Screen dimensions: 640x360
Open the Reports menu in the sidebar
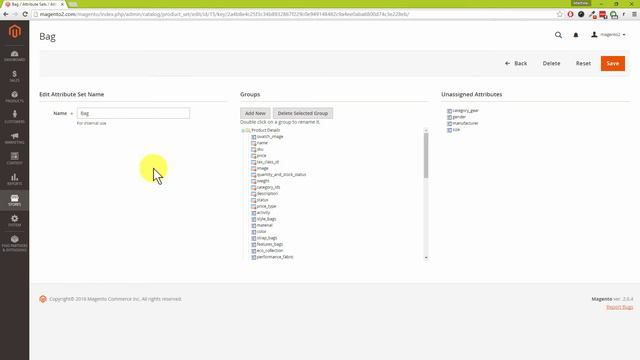coord(15,179)
